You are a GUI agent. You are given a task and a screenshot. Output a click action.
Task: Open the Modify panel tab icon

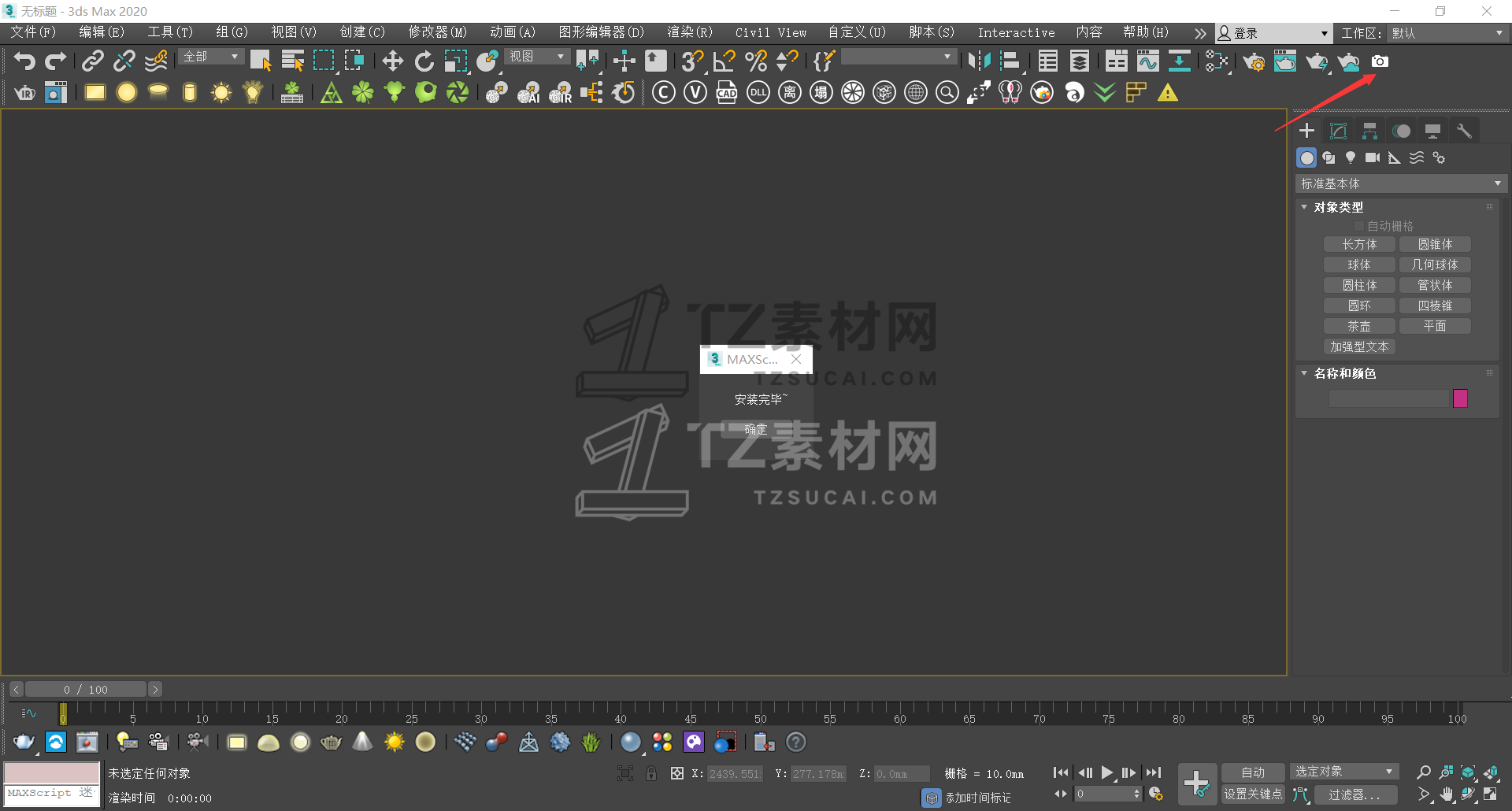1338,131
